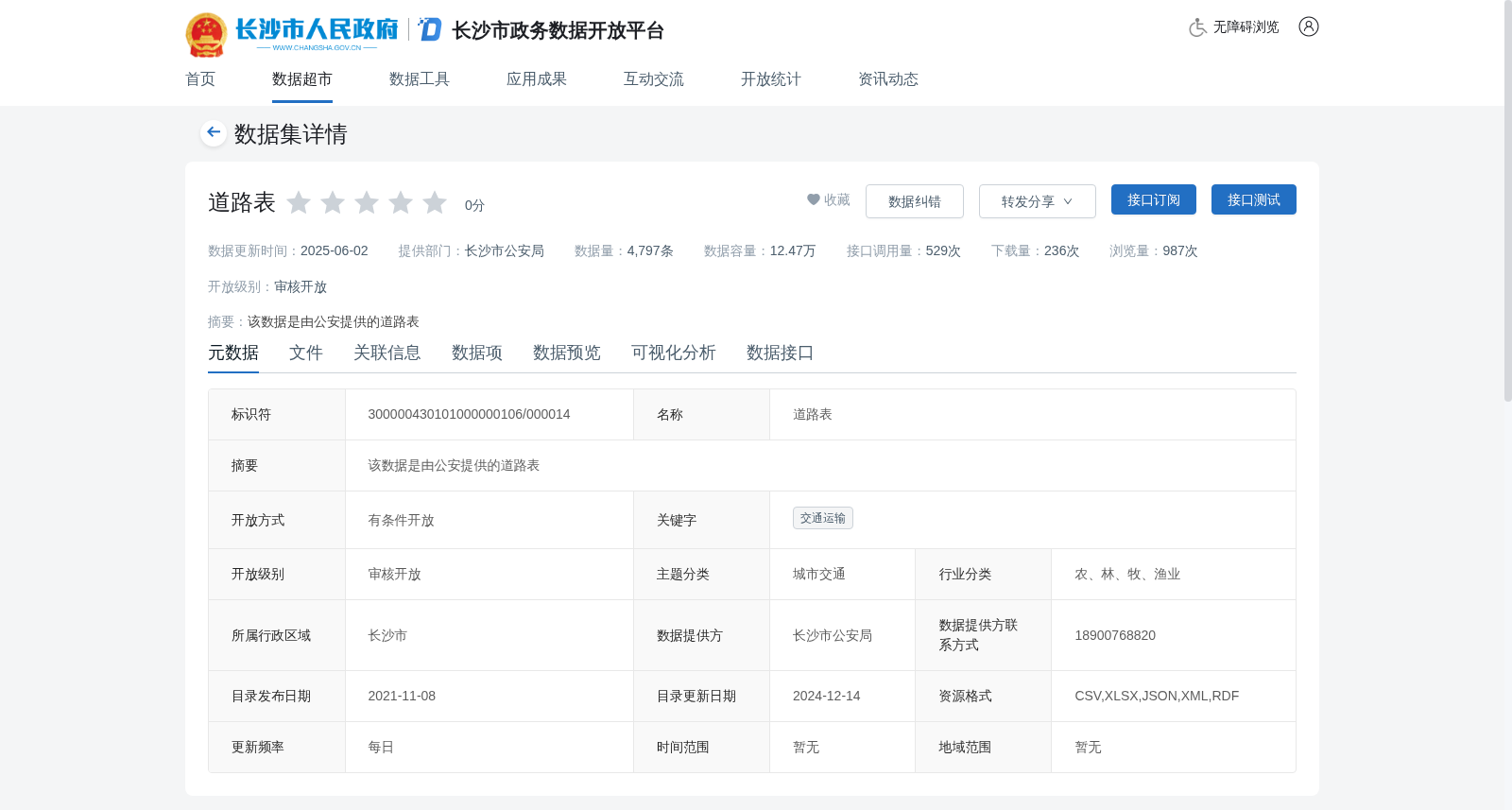This screenshot has height=810, width=1512.
Task: Go to 首页 in navigation
Action: (200, 79)
